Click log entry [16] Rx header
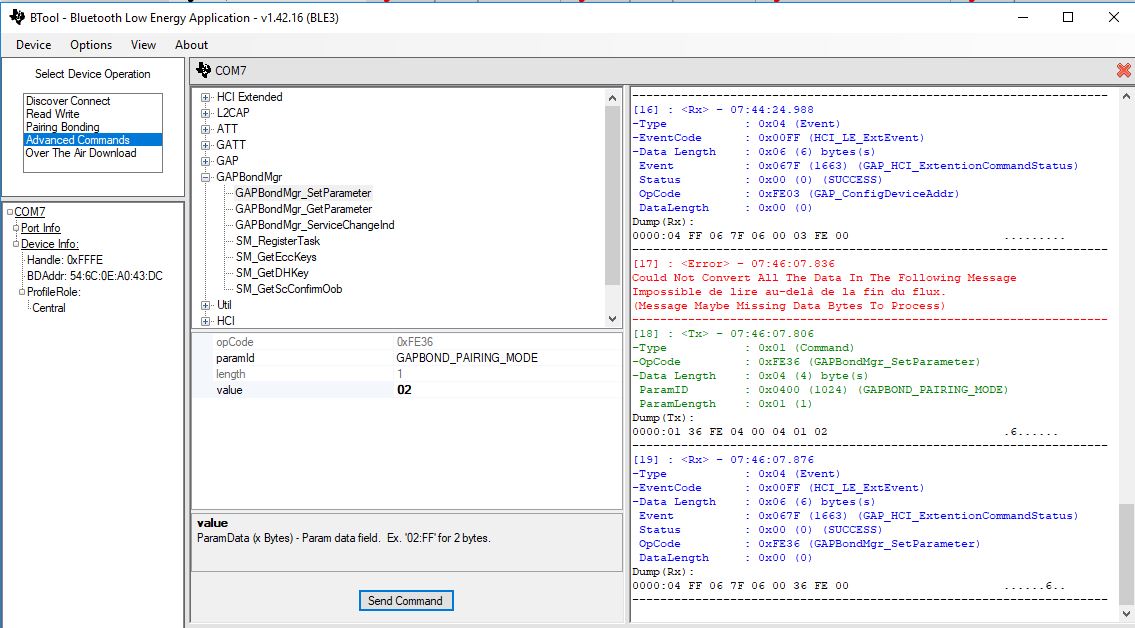 tap(723, 110)
